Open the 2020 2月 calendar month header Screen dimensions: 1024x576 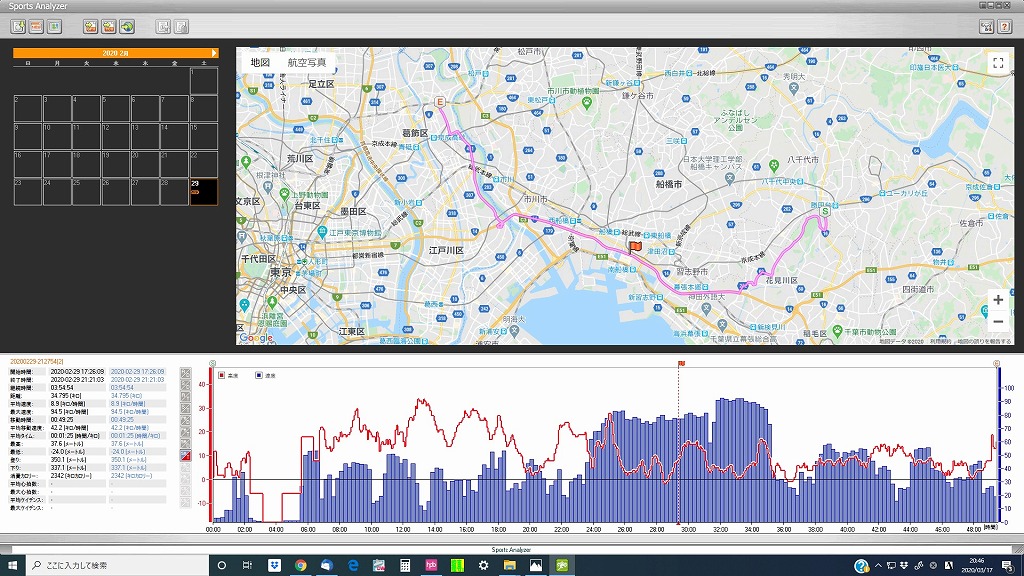(x=114, y=52)
